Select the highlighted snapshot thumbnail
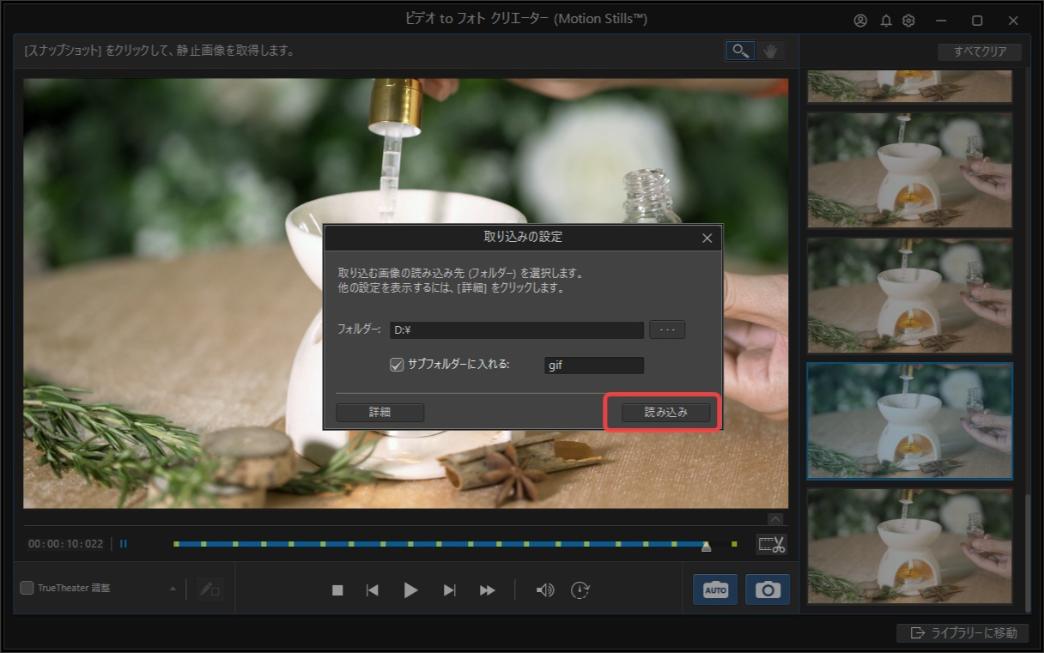Screen dimensions: 1044x653 908,420
